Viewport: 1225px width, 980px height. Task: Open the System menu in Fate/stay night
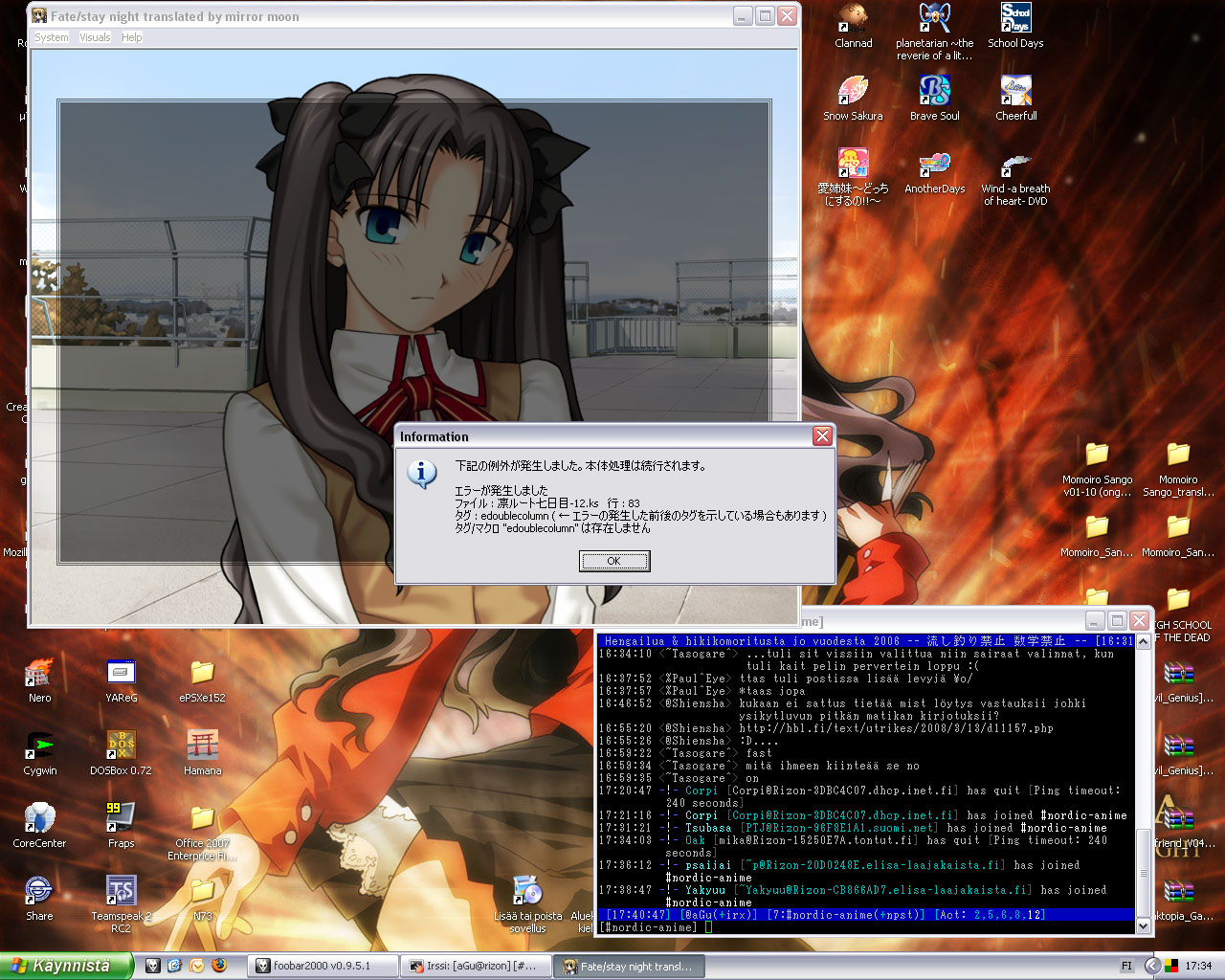click(52, 37)
